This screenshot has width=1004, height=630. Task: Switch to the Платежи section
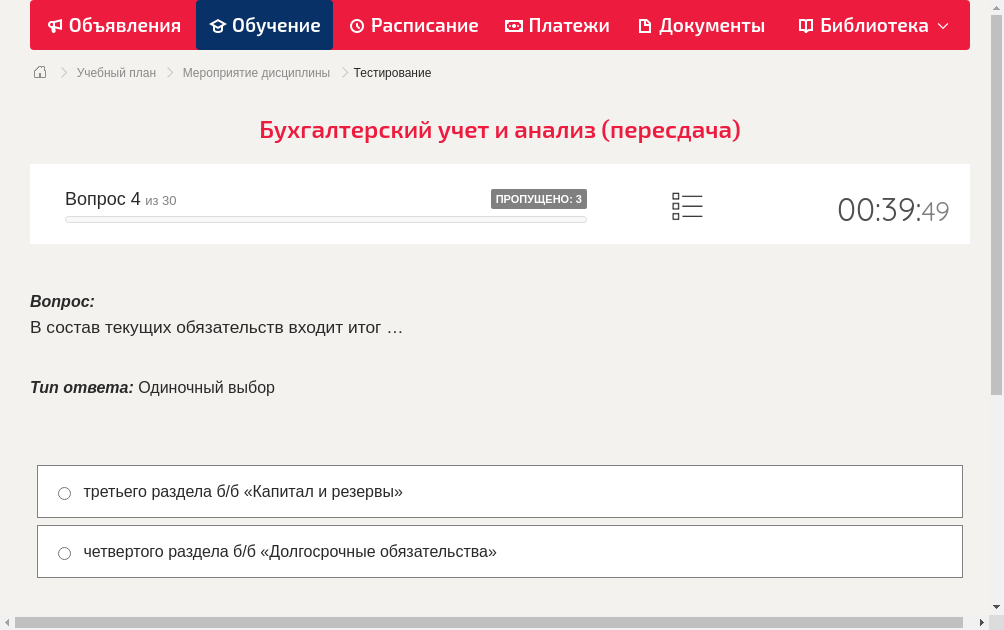point(557,25)
